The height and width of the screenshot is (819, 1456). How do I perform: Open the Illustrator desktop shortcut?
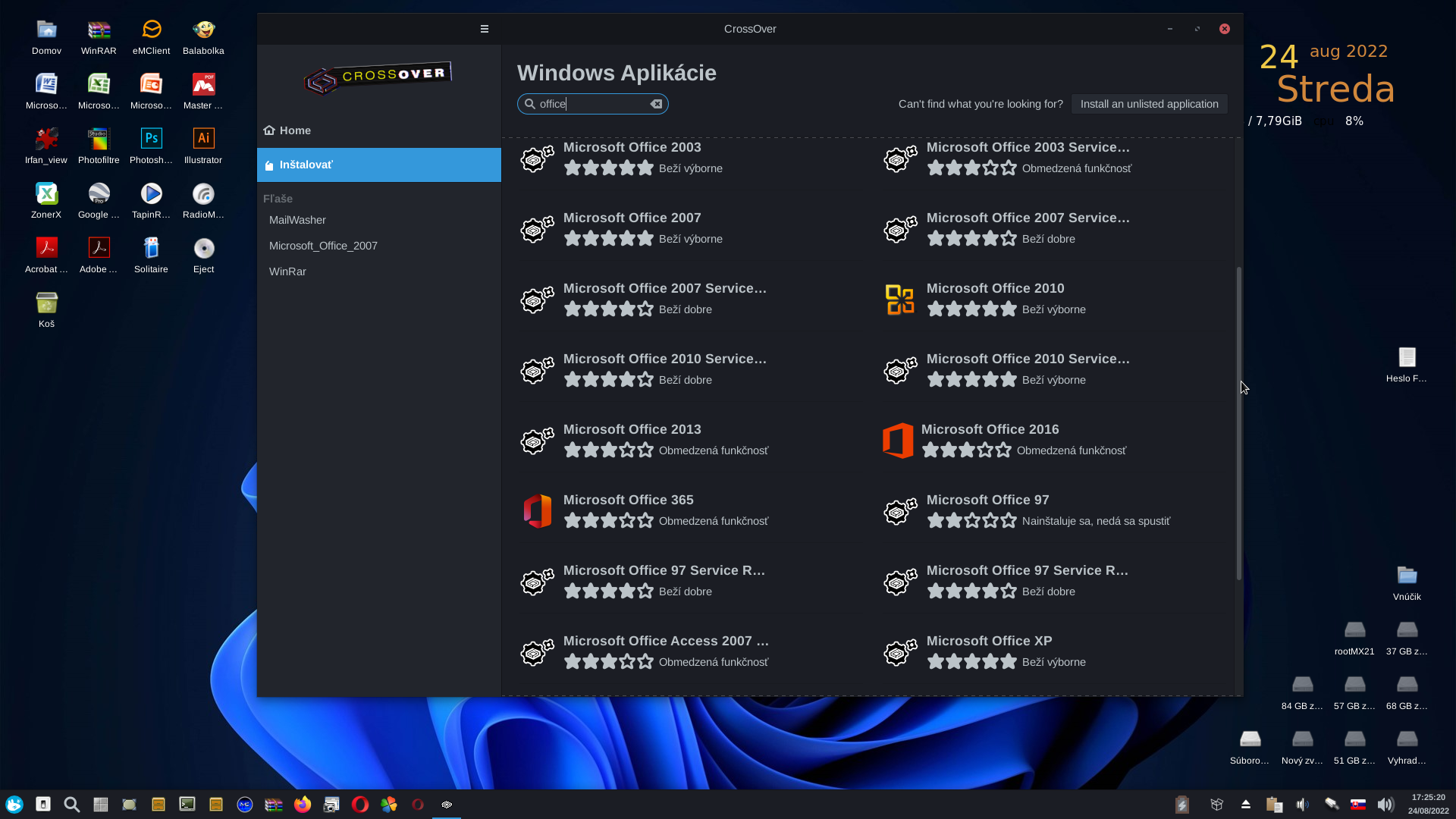[x=203, y=139]
